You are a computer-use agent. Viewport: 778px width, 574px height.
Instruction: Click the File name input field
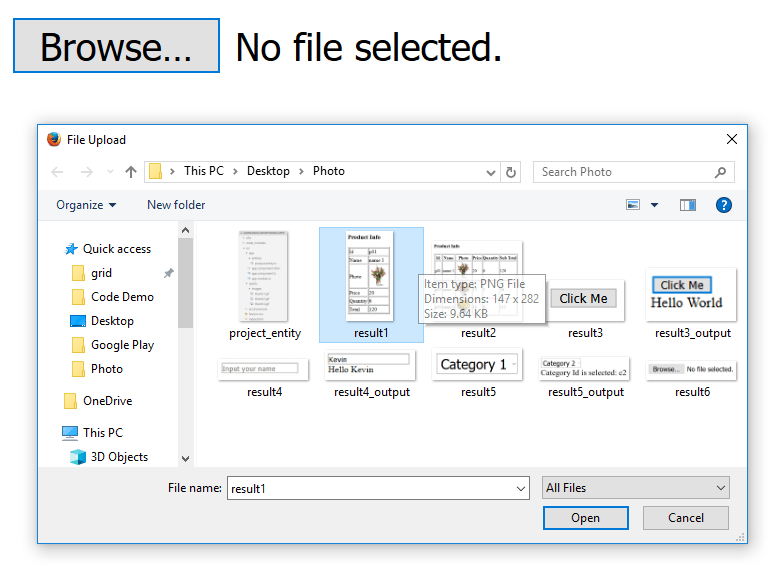[370, 488]
